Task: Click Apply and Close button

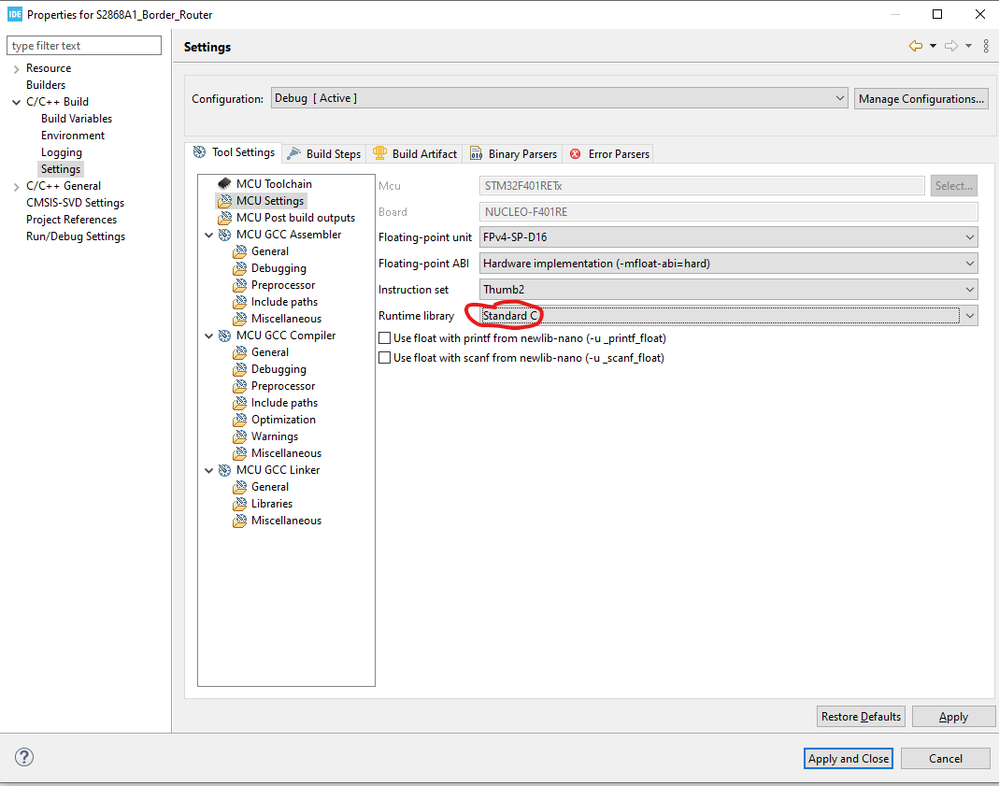Action: tap(848, 758)
